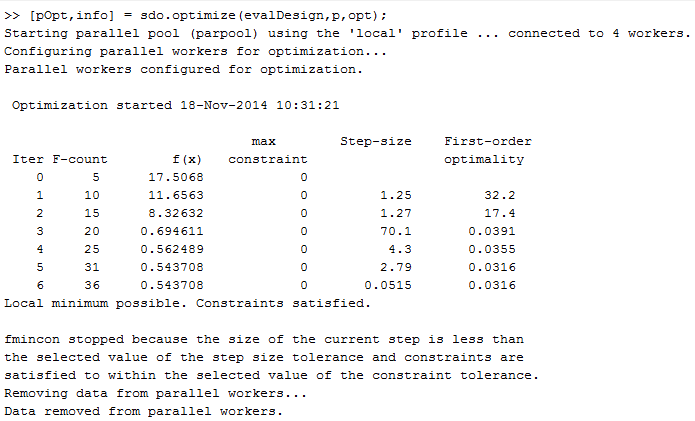Click the Iter column header
The width and height of the screenshot is (695, 421).
(28, 159)
